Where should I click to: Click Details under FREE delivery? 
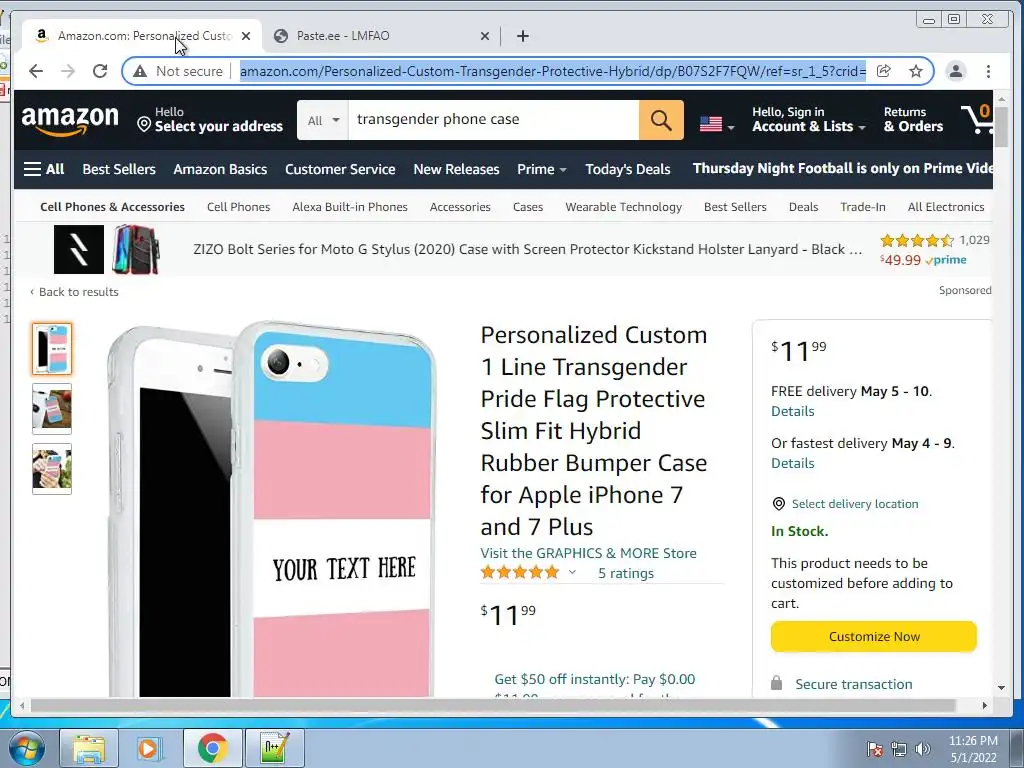pyautogui.click(x=792, y=411)
